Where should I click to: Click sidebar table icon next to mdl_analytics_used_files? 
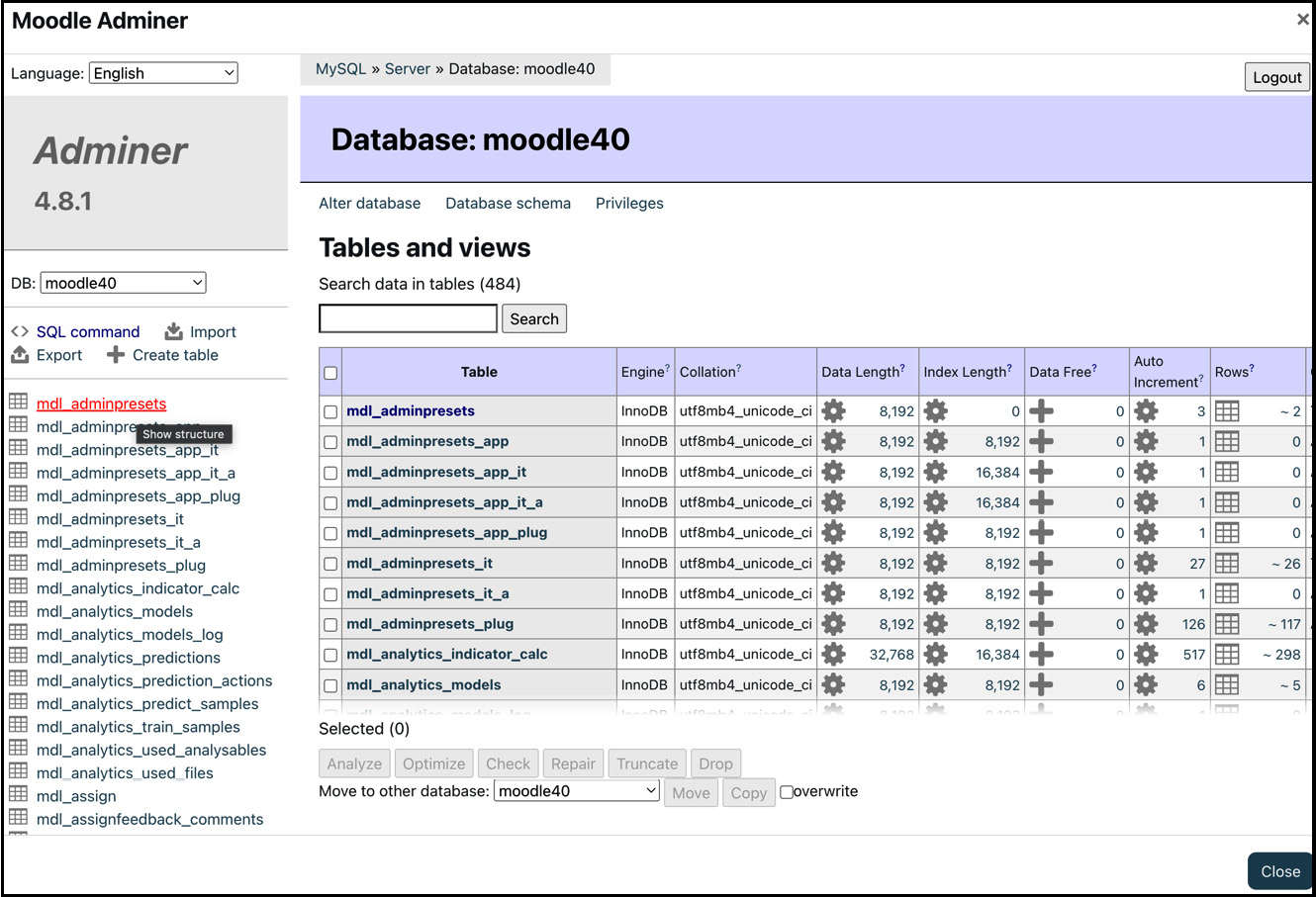point(18,771)
